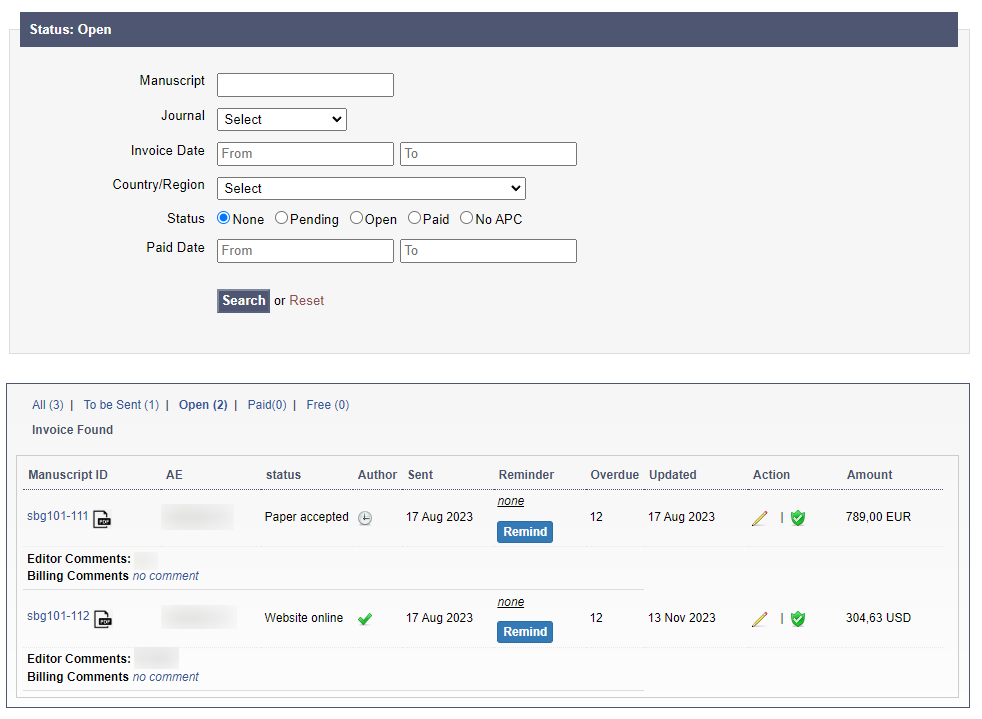Open the Journal dropdown
The width and height of the screenshot is (982, 719).
pyautogui.click(x=282, y=120)
